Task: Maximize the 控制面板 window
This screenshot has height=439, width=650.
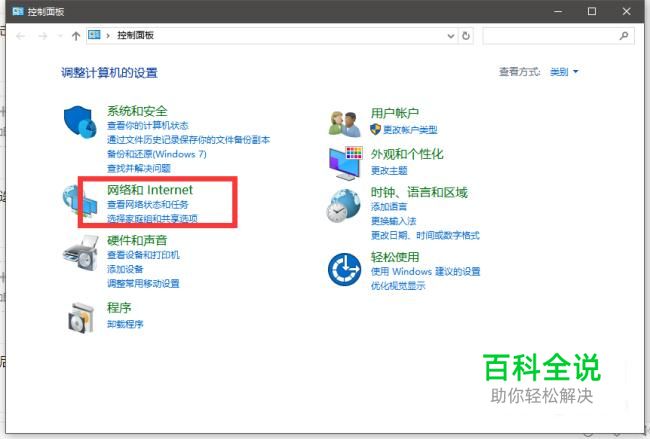Action: (592, 11)
